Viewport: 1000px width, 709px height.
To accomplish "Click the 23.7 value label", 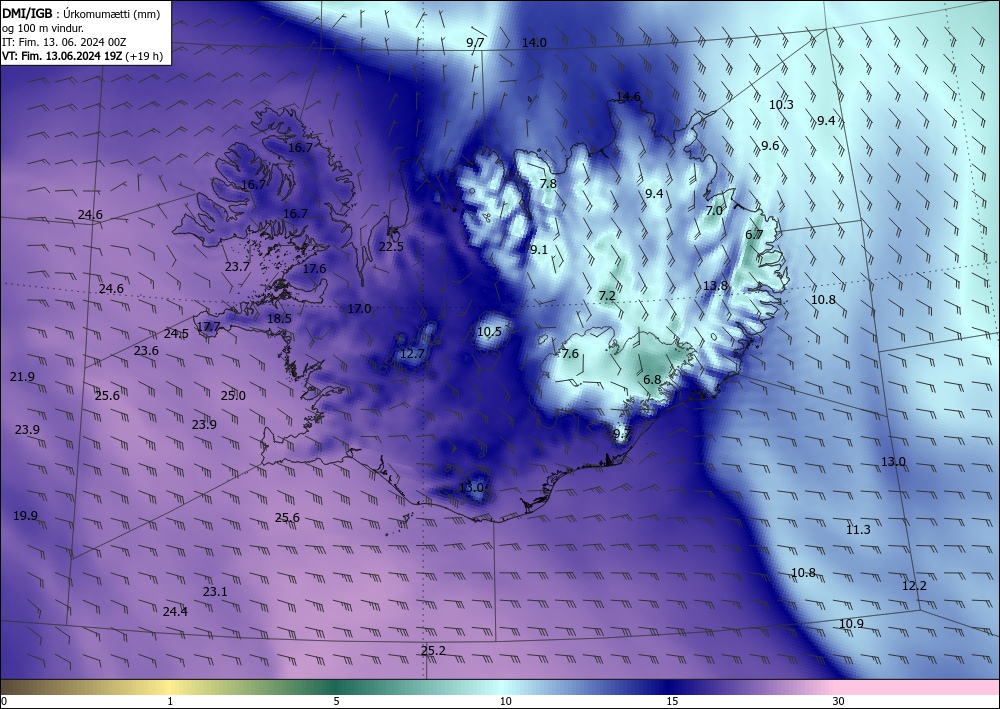I will (237, 267).
